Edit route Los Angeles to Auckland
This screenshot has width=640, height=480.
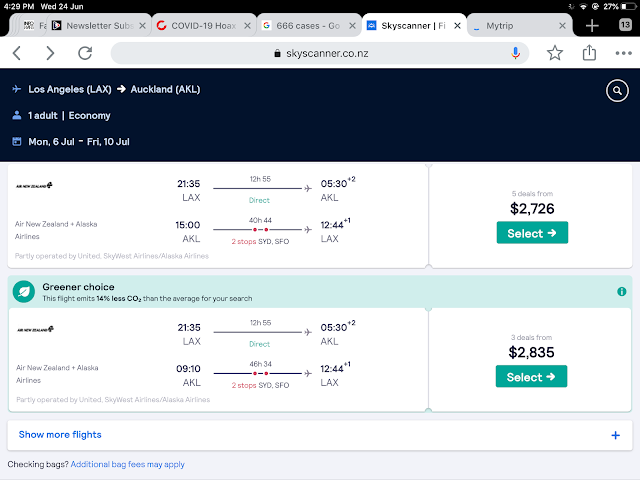[x=114, y=89]
